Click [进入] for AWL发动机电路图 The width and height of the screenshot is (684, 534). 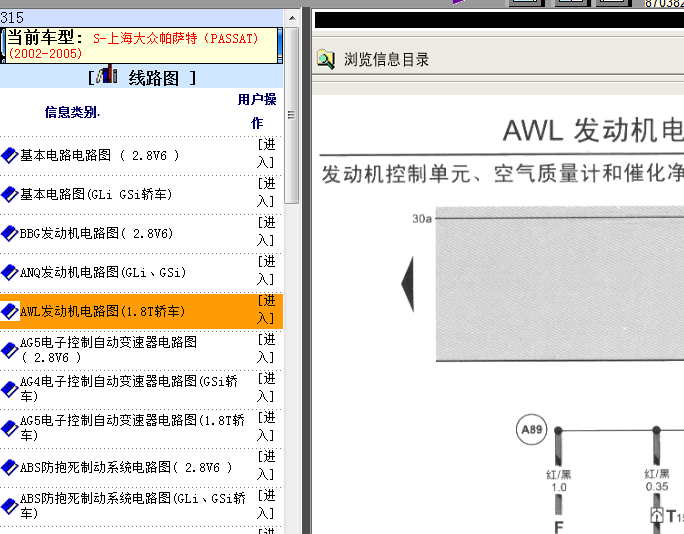266,309
